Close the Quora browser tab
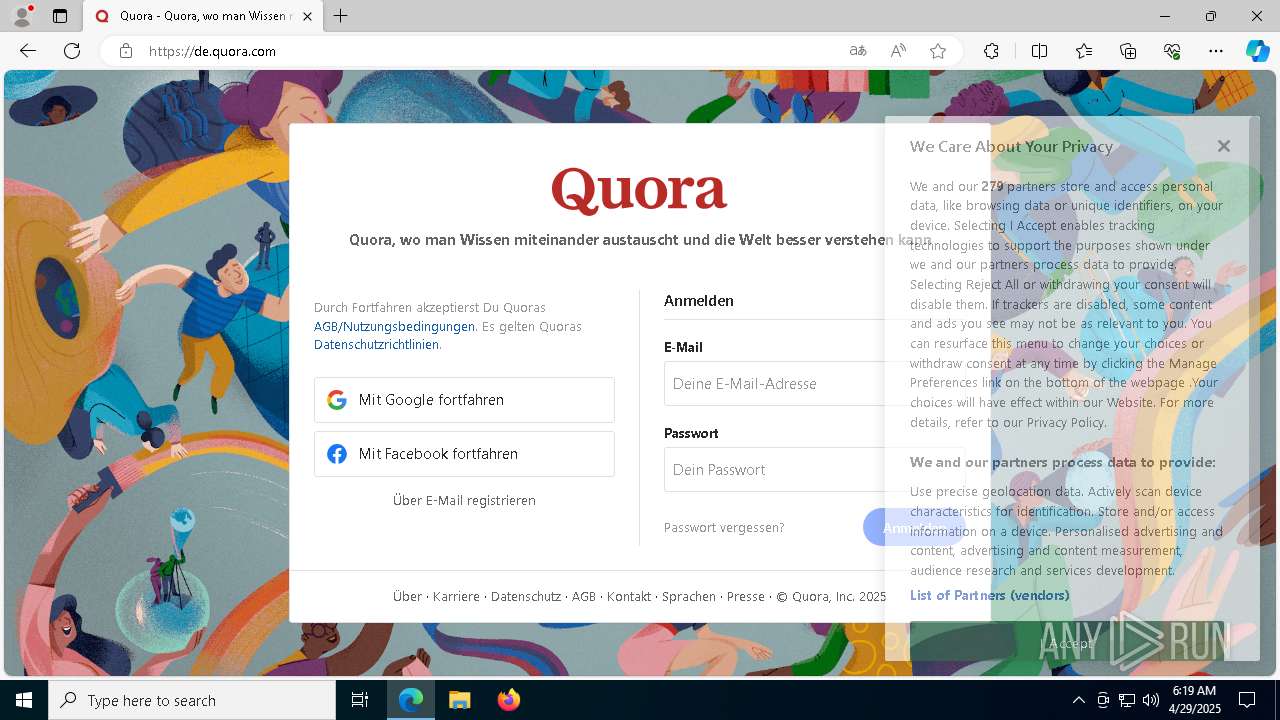Screen dimensions: 1280x720 tap(307, 16)
